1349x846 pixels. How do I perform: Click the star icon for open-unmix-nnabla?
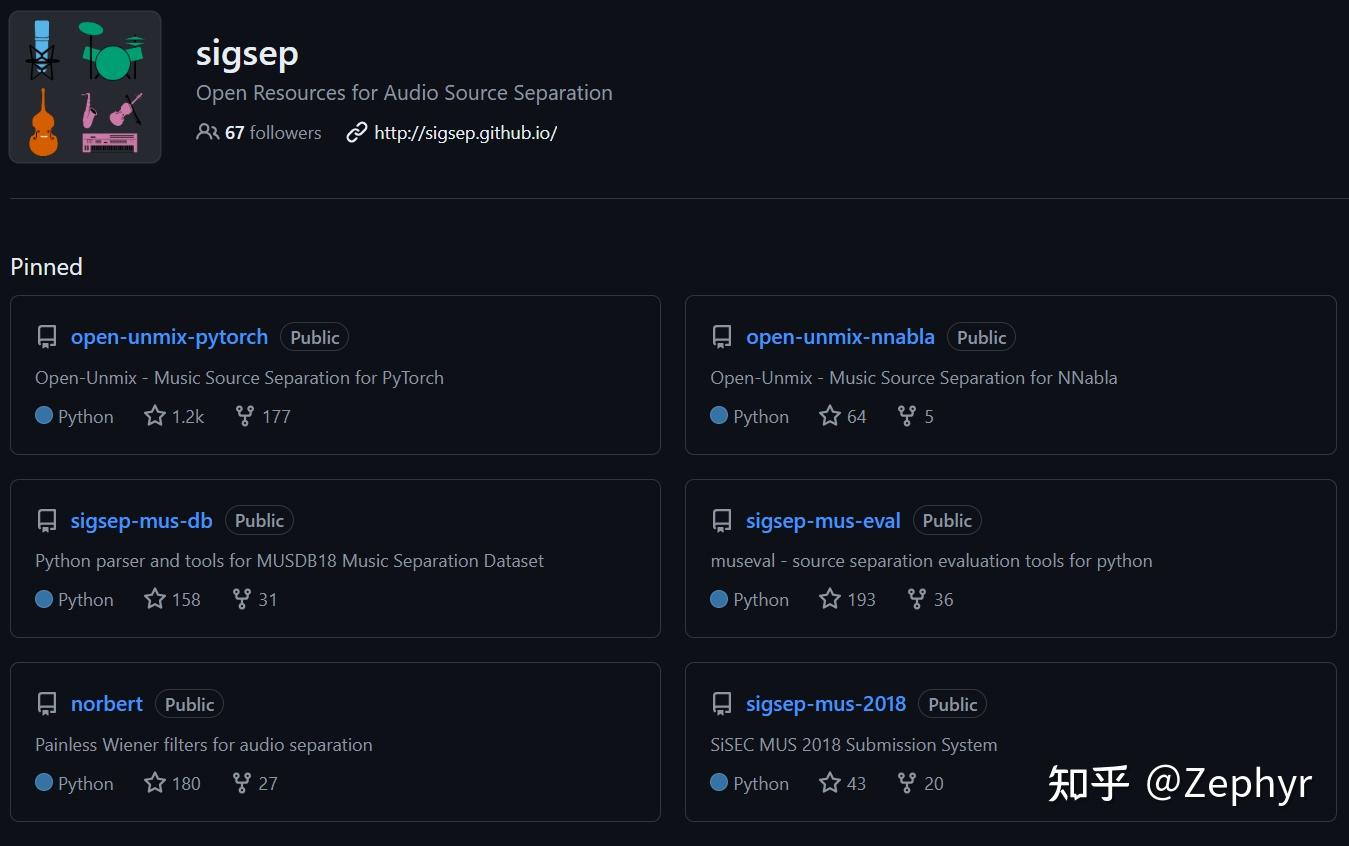830,416
